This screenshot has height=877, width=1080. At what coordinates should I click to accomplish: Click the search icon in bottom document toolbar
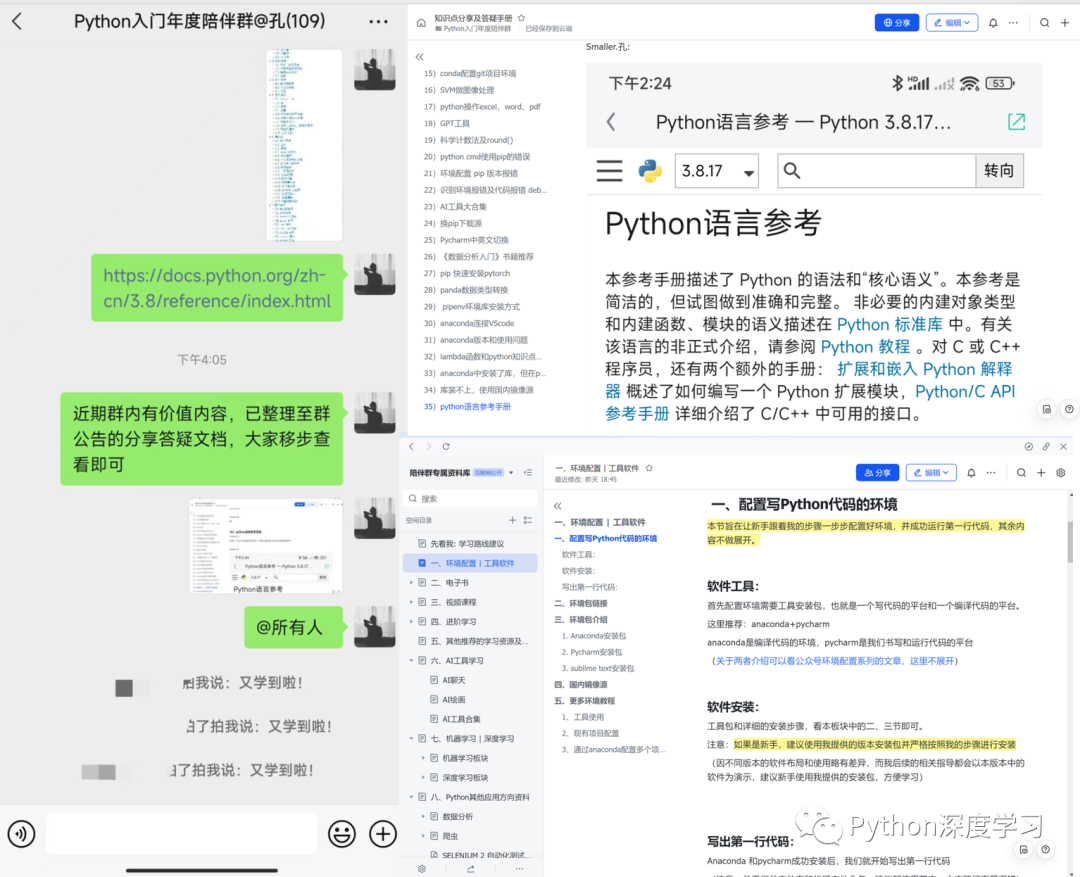pos(1021,473)
